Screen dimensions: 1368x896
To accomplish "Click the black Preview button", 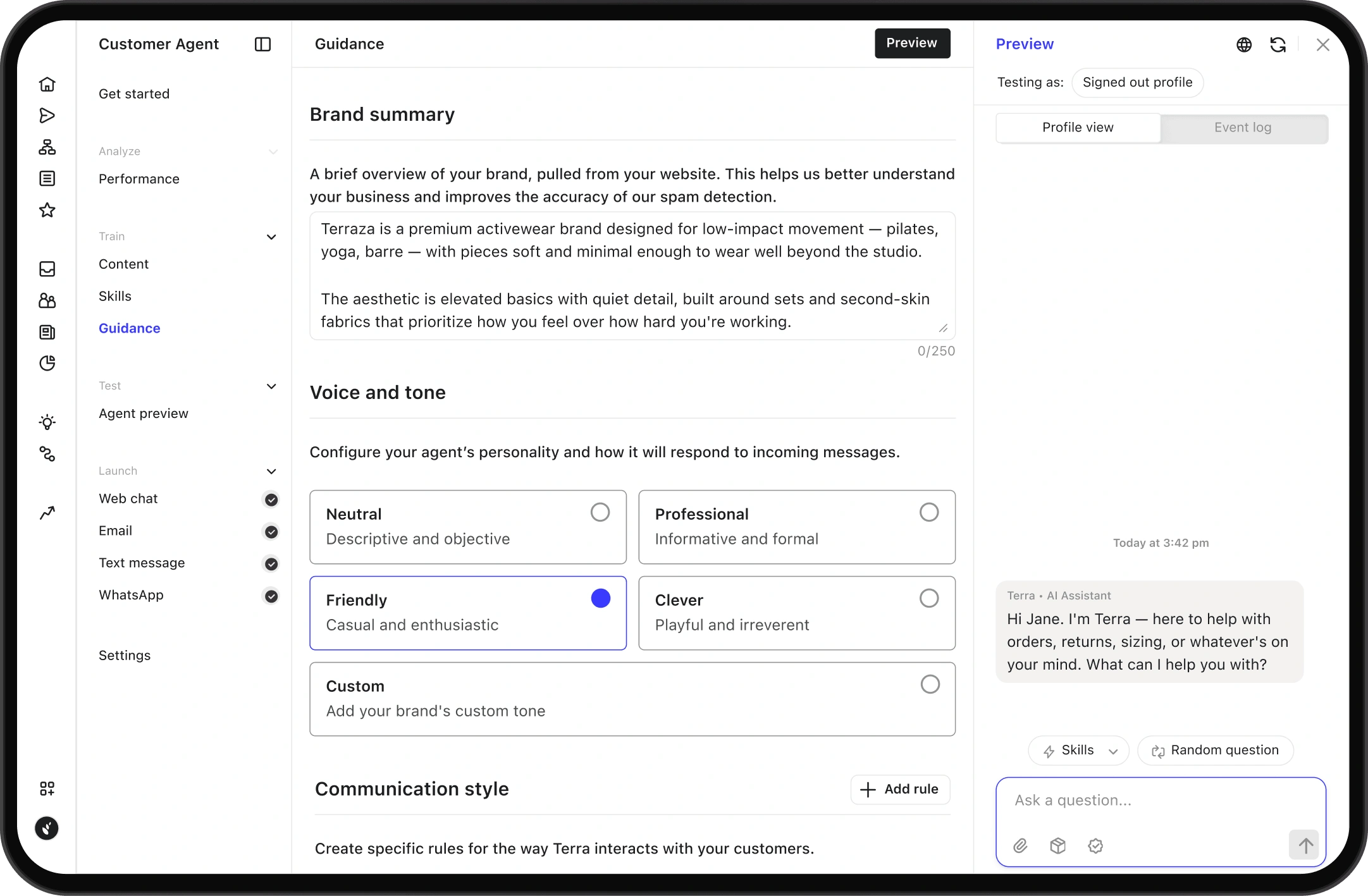I will coord(912,43).
